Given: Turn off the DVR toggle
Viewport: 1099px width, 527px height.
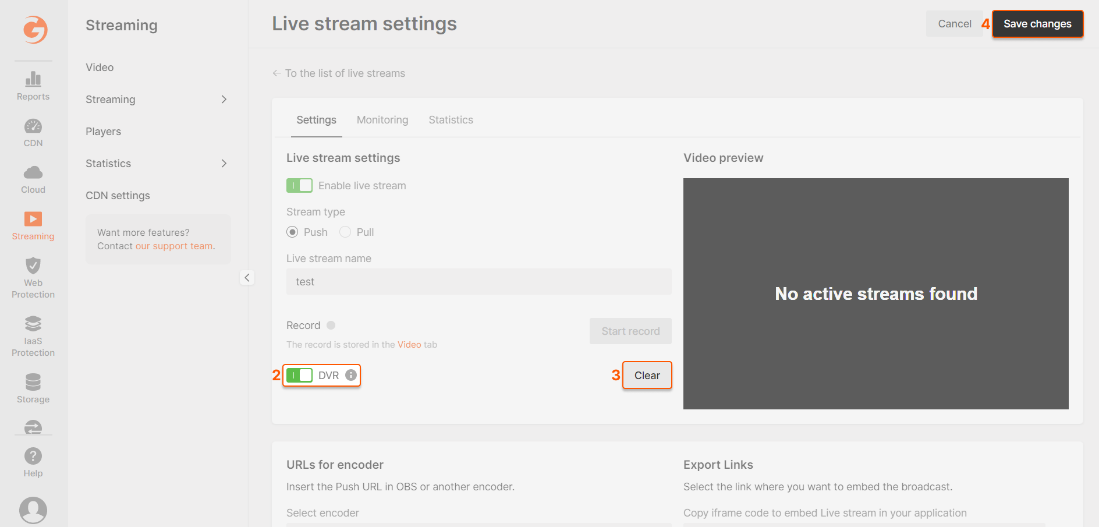Looking at the screenshot, I should [299, 376].
